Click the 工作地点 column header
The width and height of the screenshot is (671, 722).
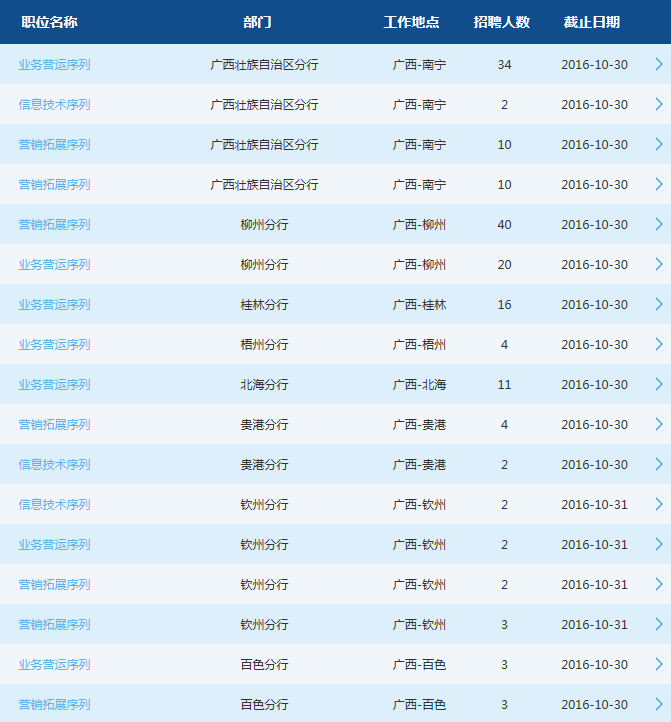[411, 22]
